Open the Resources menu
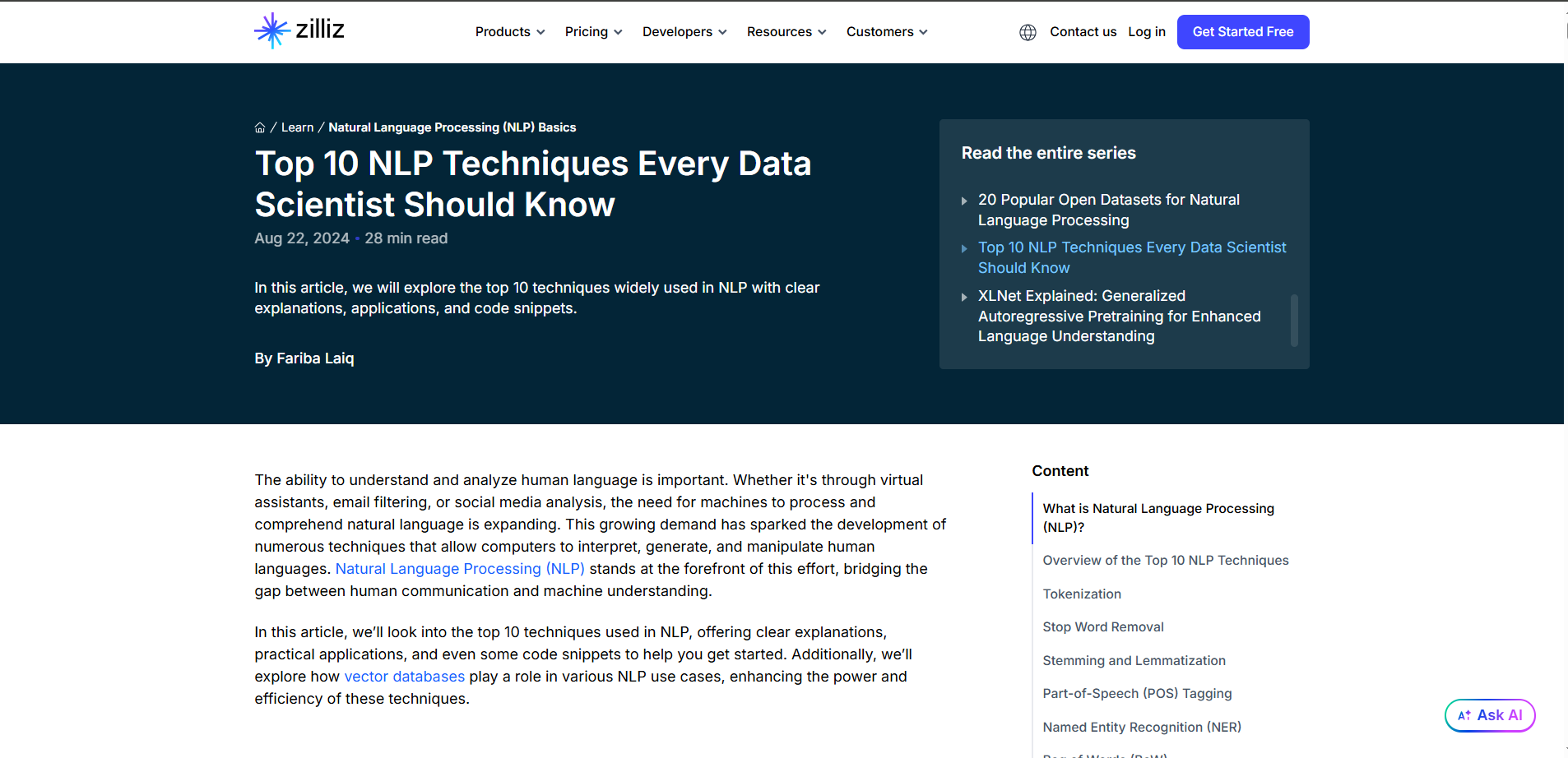The image size is (1568, 758). coord(786,32)
